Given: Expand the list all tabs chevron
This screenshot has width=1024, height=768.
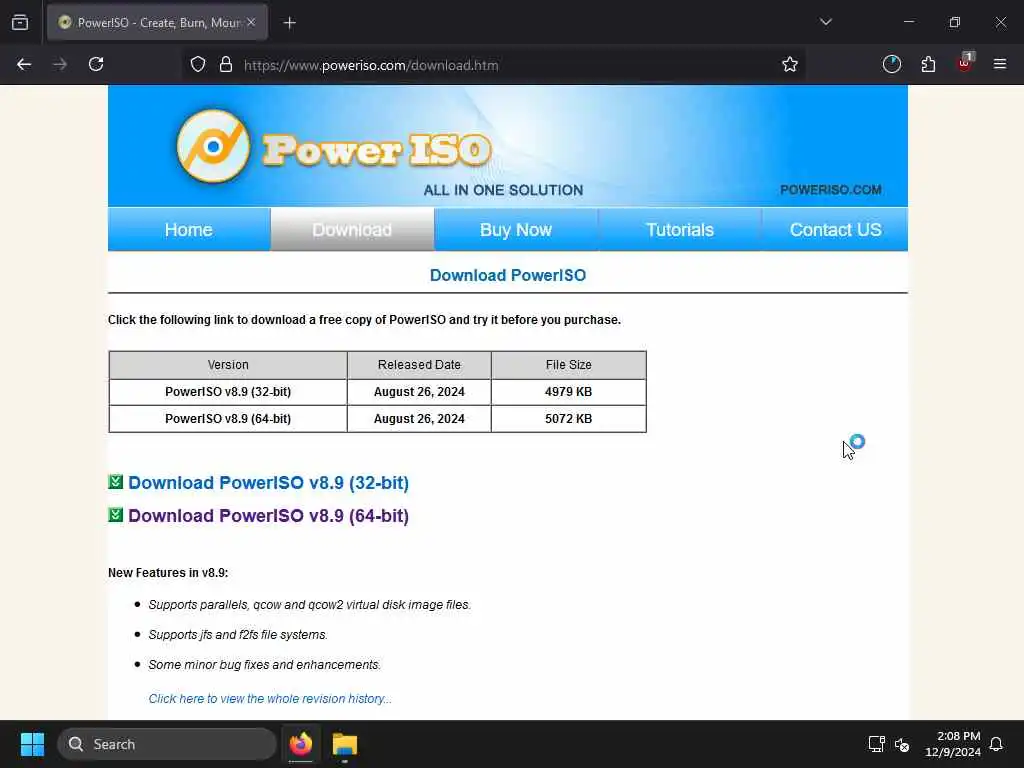Looking at the screenshot, I should pyautogui.click(x=826, y=22).
